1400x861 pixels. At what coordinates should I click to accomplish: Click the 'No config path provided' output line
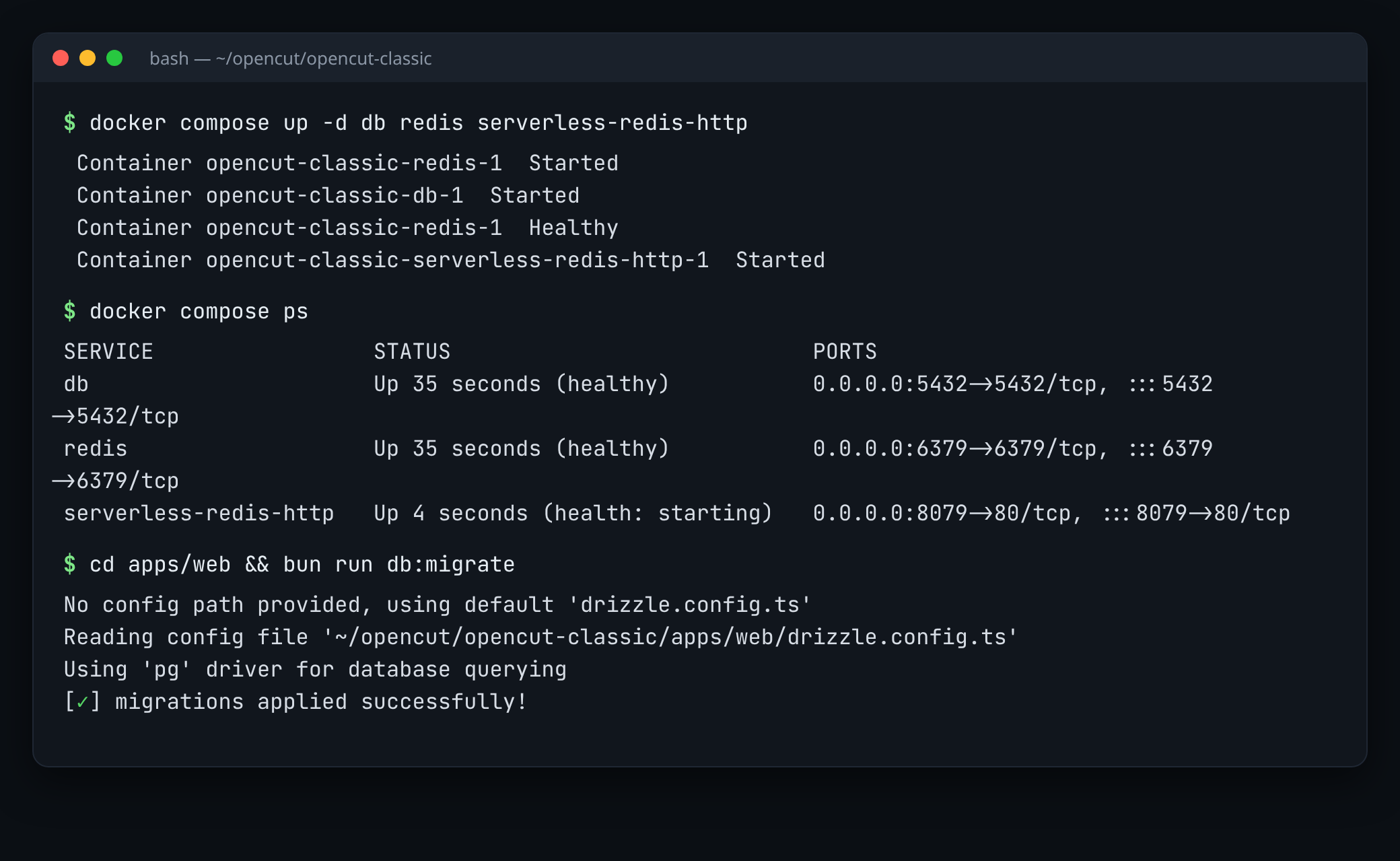pyautogui.click(x=438, y=605)
